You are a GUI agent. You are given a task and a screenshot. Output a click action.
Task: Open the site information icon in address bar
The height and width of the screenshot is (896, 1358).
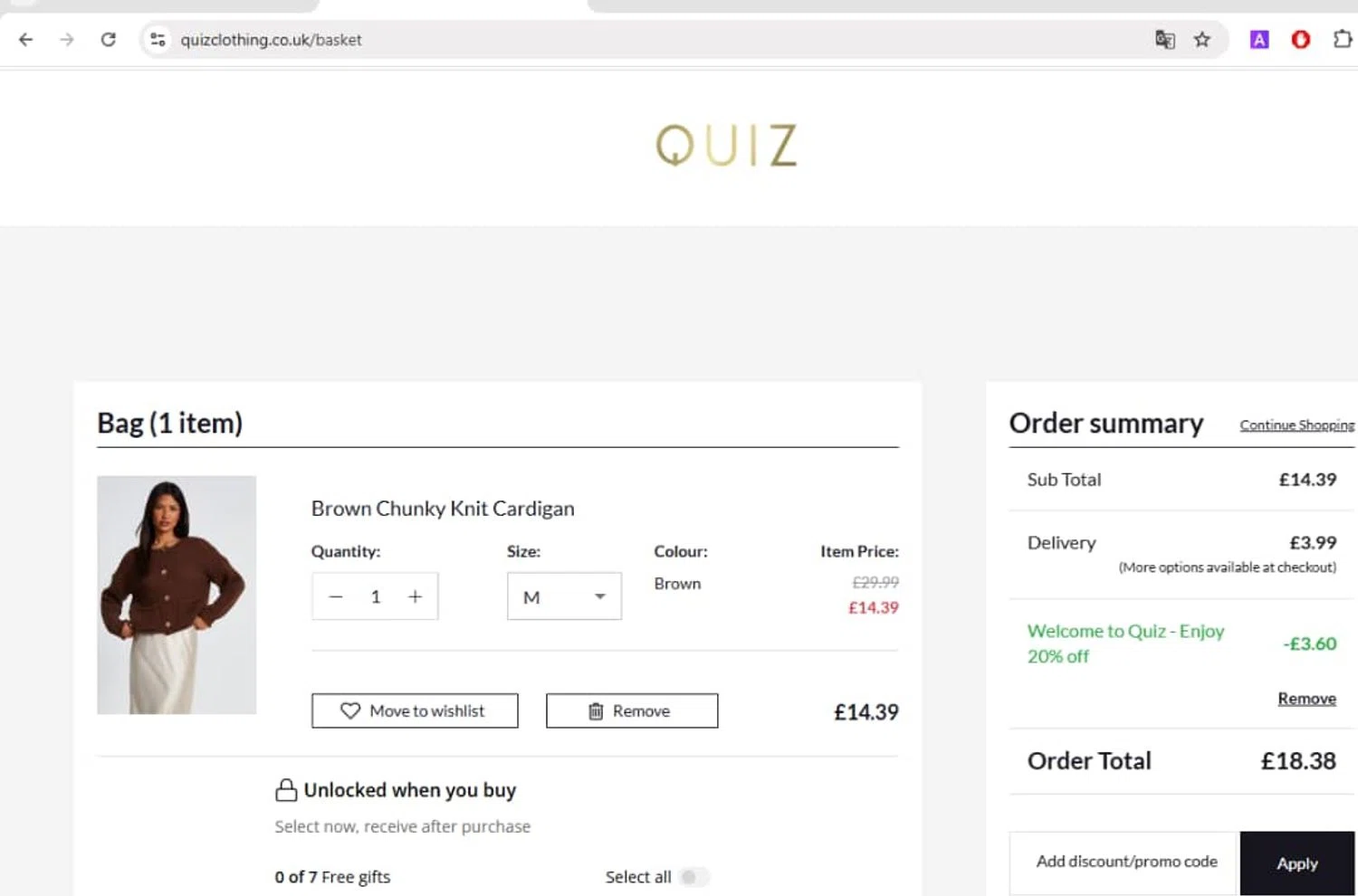pyautogui.click(x=158, y=40)
